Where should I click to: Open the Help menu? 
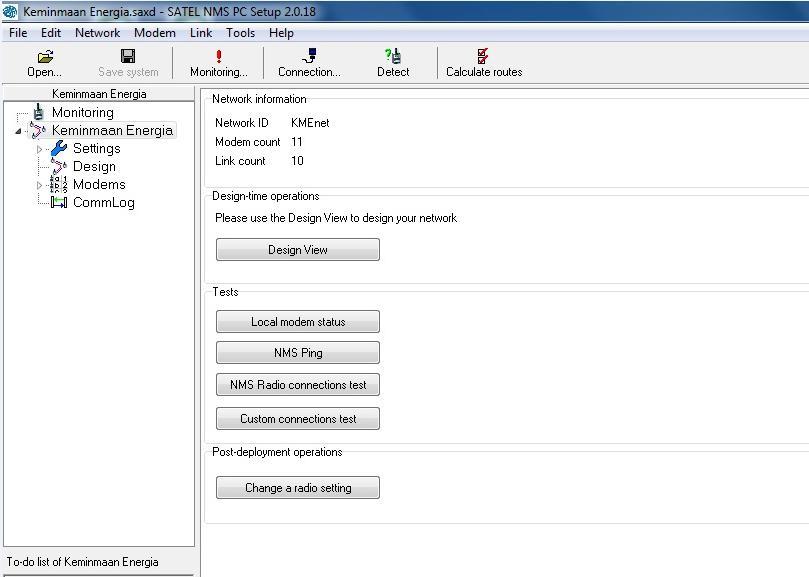click(x=281, y=33)
